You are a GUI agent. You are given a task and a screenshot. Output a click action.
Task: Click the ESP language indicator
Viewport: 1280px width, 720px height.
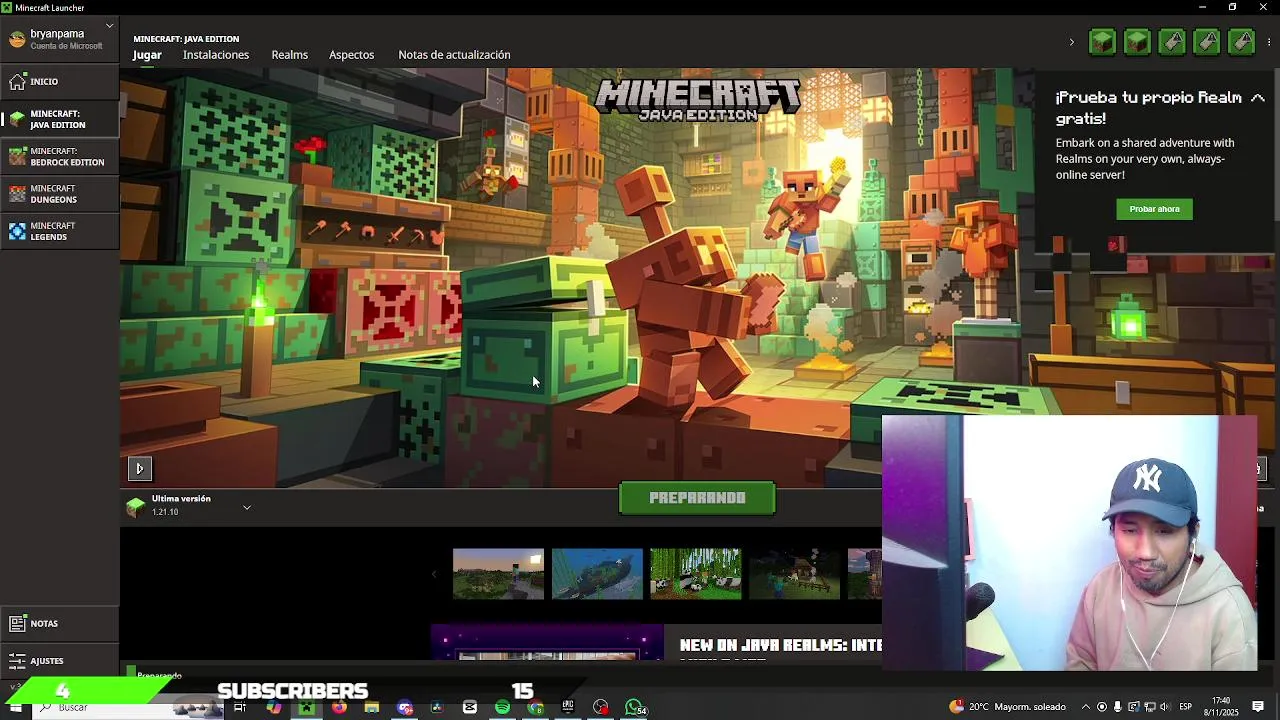point(1186,707)
